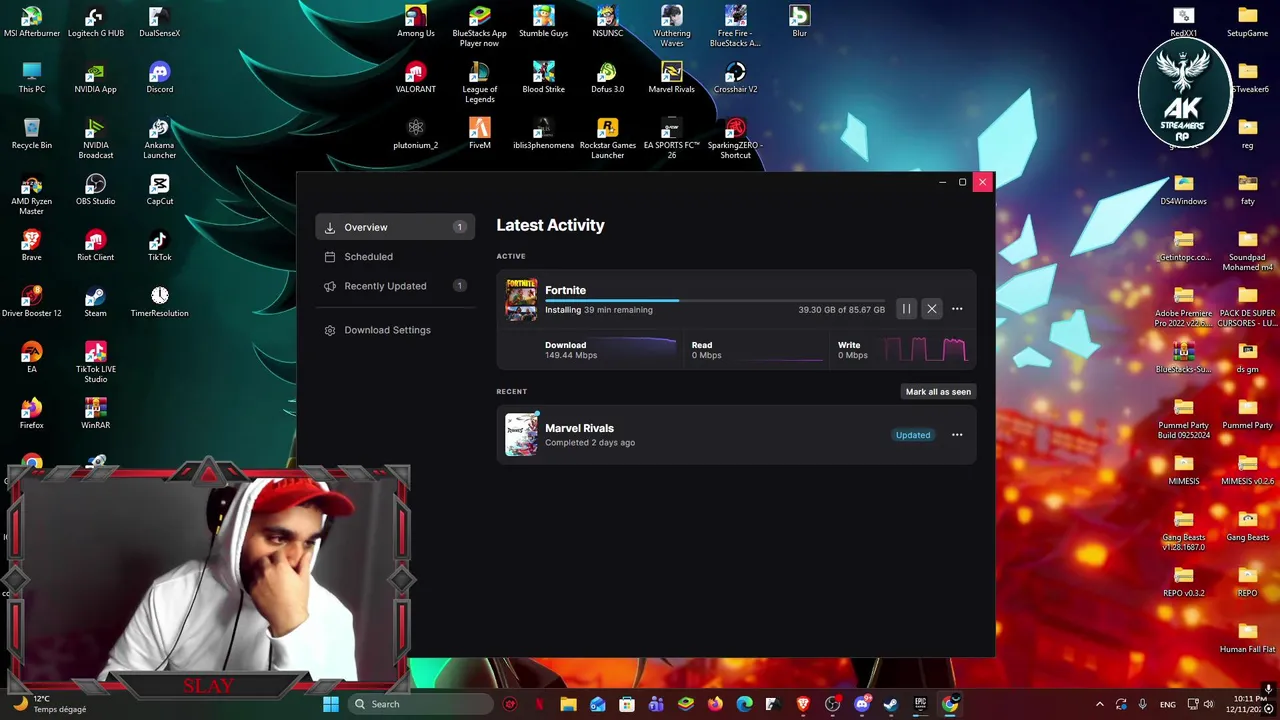Open TikTok LIVE Studio shortcut
This screenshot has height=720, width=1280.
point(96,362)
